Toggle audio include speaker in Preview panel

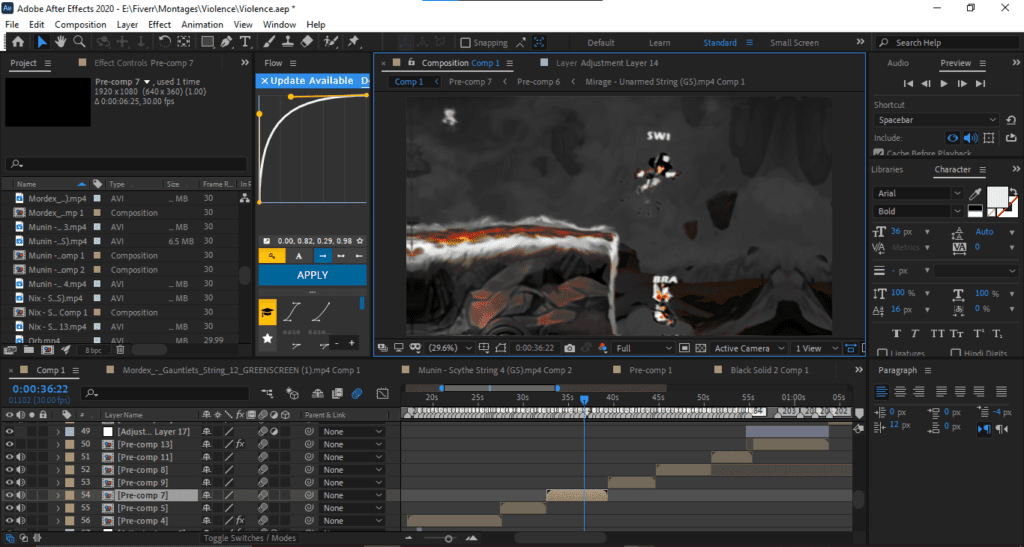970,138
